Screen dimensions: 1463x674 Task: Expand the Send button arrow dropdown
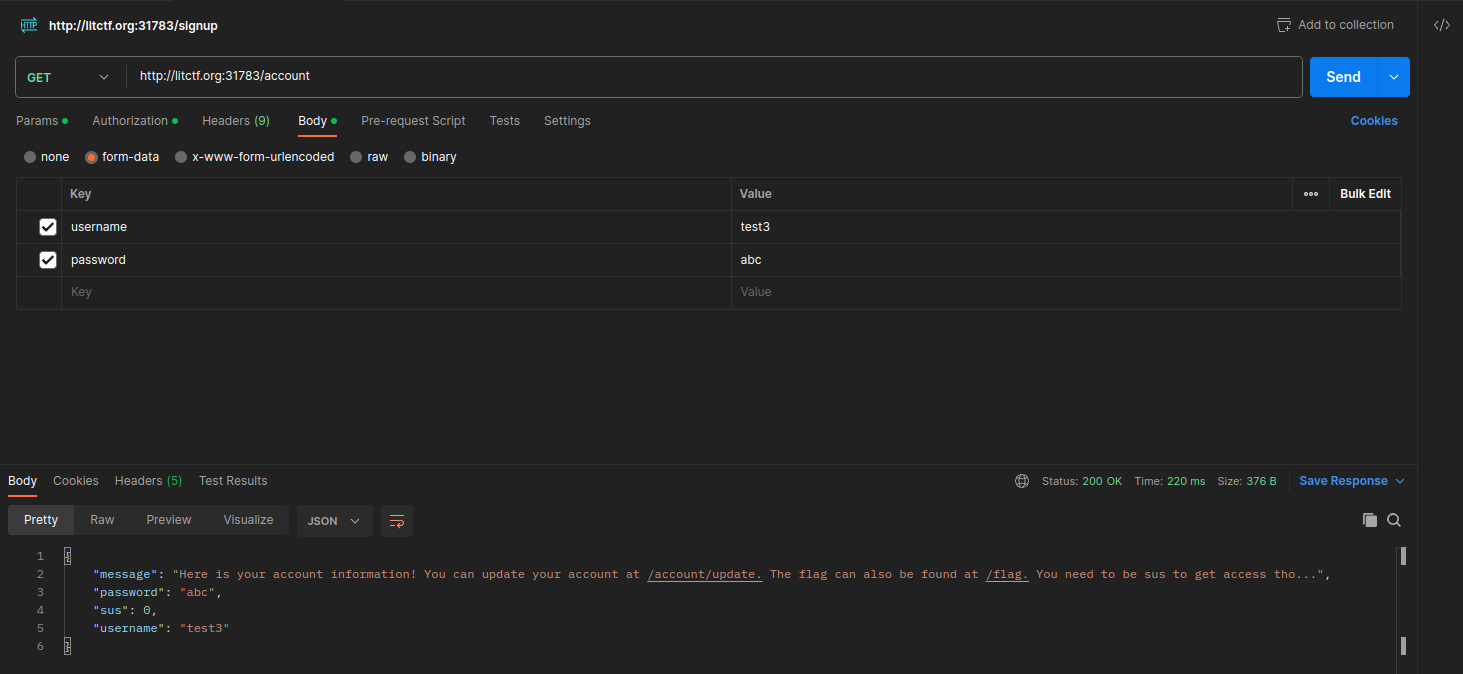coord(1394,77)
